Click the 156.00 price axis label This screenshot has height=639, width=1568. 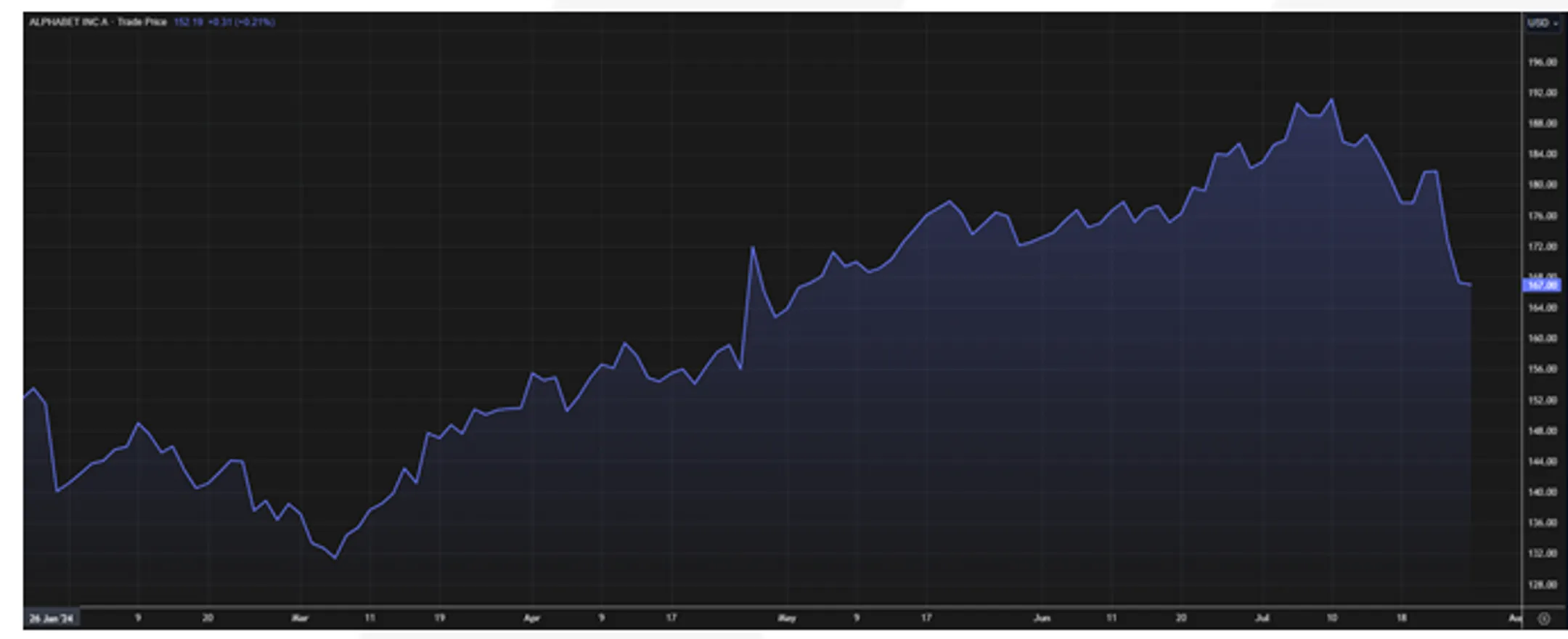coord(1542,369)
